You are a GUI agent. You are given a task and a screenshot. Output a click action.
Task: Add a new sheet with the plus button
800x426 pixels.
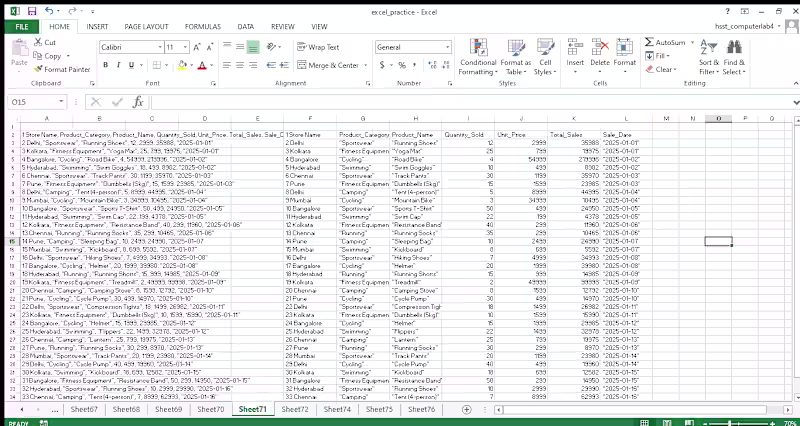coord(466,409)
